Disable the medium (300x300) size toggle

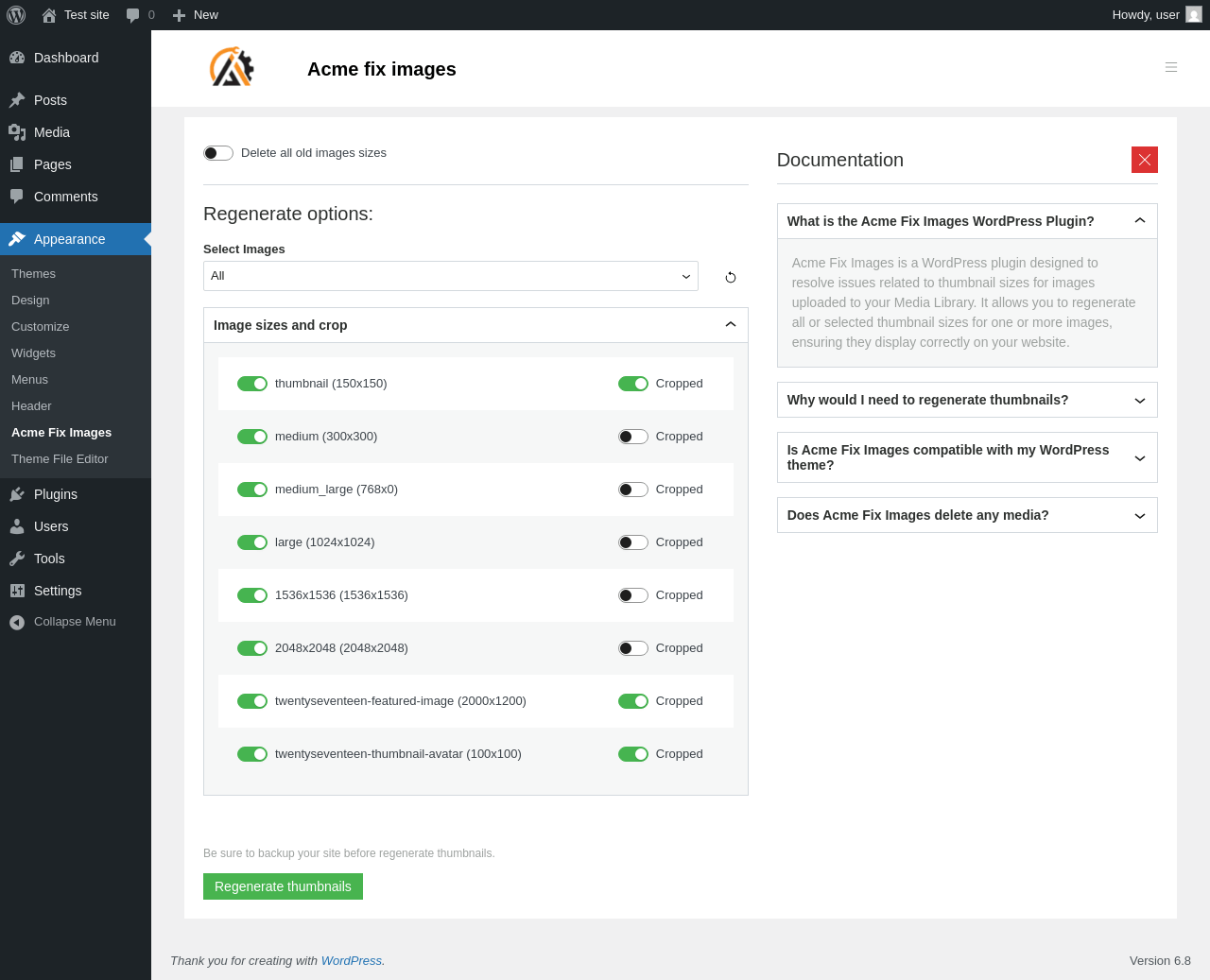pos(252,437)
